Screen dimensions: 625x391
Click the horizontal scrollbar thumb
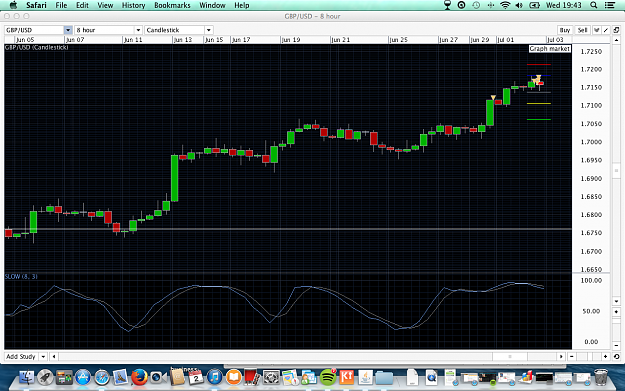coord(510,356)
